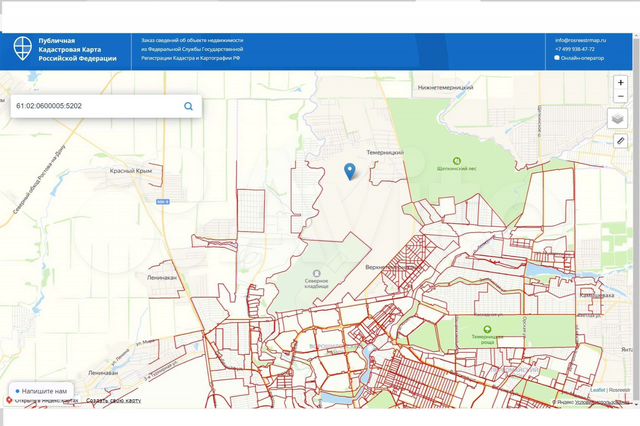The image size is (640, 426).
Task: Click the blue location pin marker
Action: 349,171
